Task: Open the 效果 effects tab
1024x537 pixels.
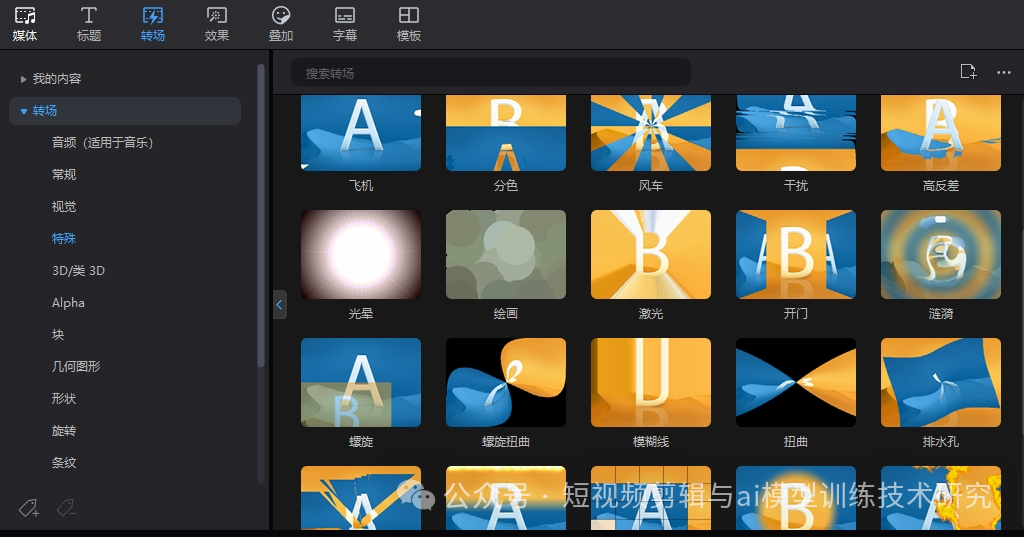Action: click(x=217, y=24)
